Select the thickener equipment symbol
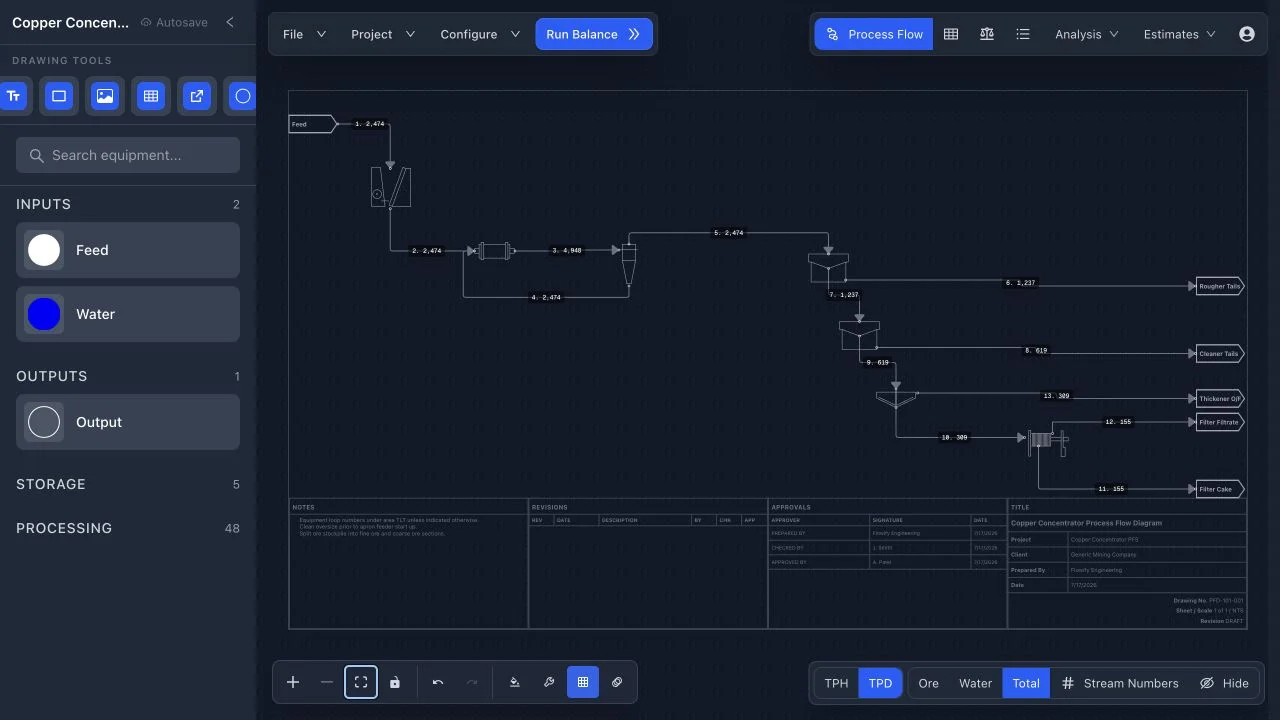 [x=896, y=399]
